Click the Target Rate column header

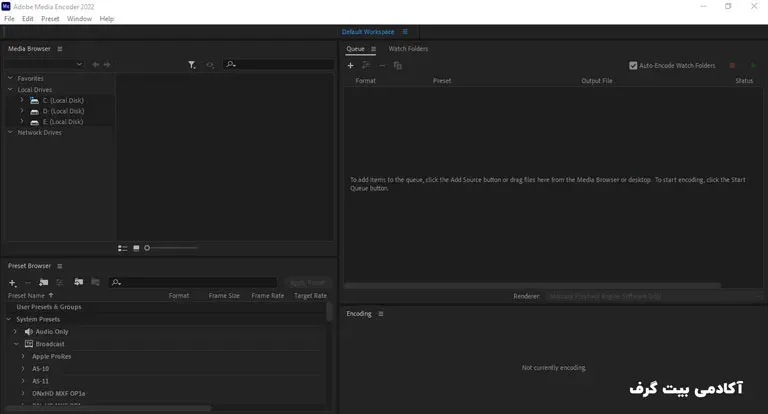tap(311, 296)
